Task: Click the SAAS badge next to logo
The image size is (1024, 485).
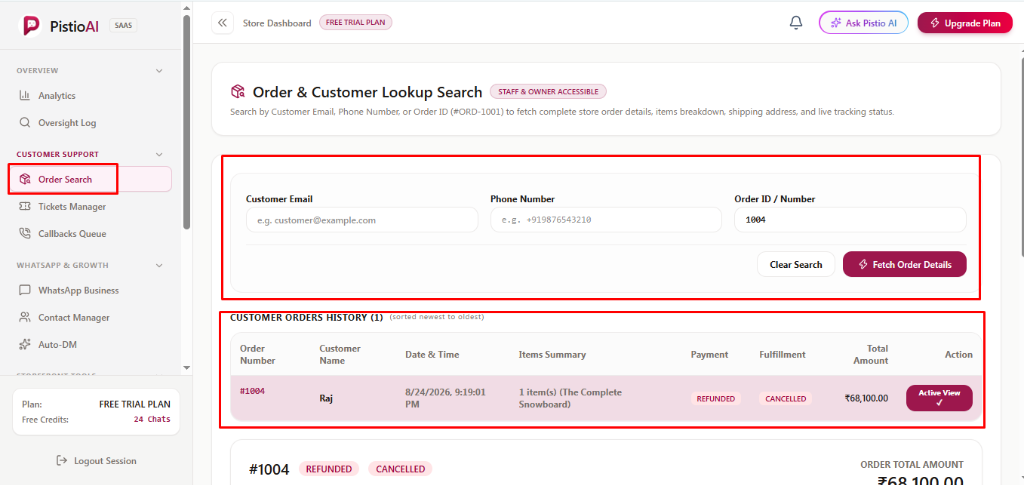Action: click(123, 25)
